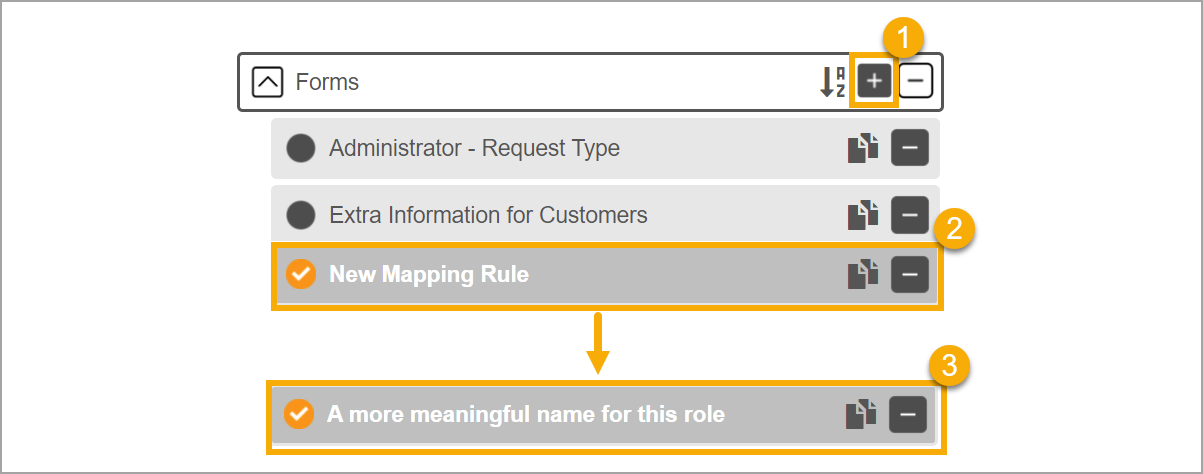Remove the Administrator - Request Type form
The height and width of the screenshot is (474, 1203).
[x=910, y=149]
